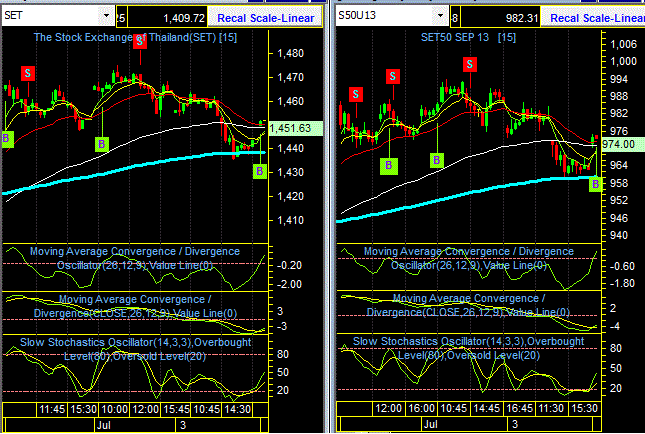Click the 14:30 time label in SET chart

(238, 409)
